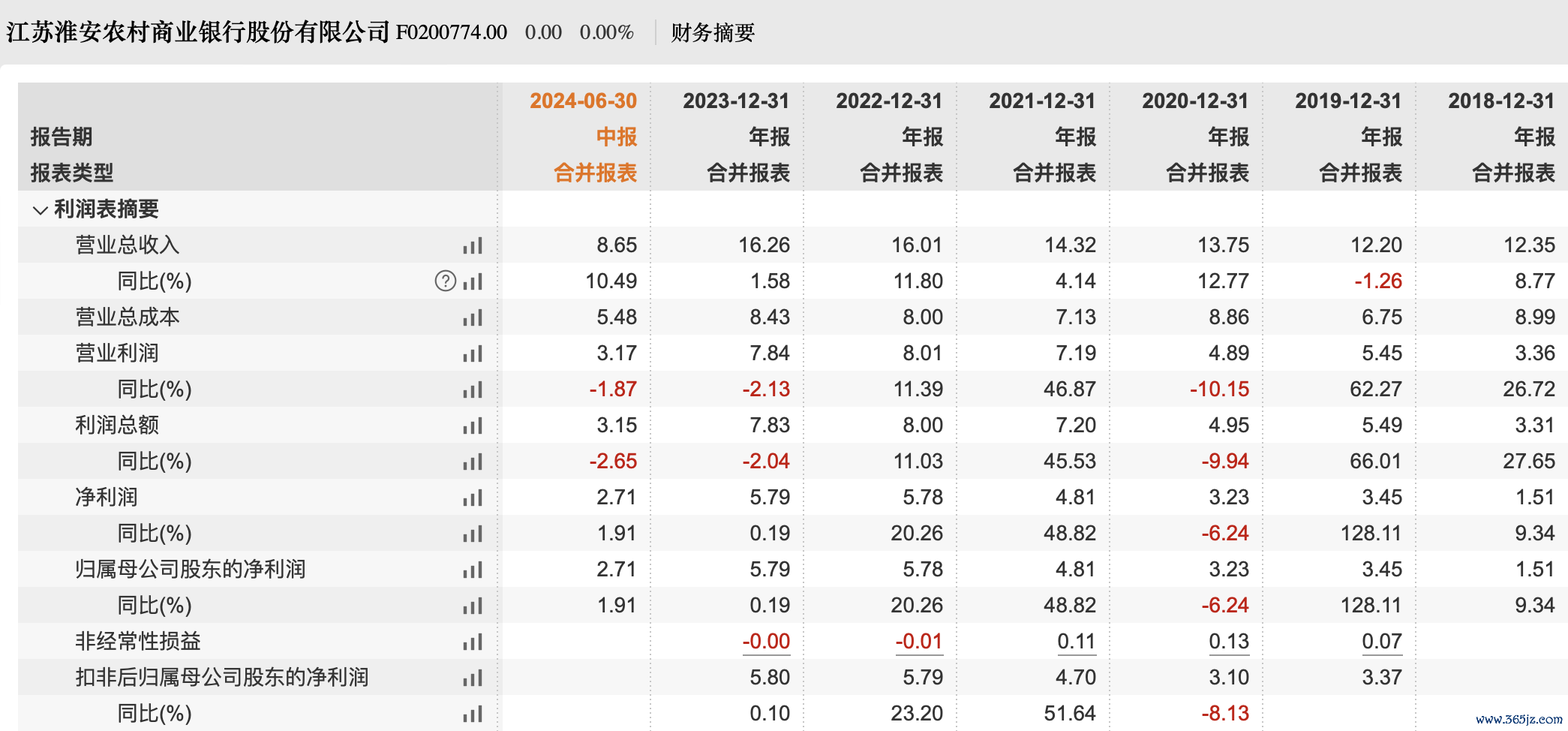
Task: Show chart icon for 归属母公司股东的净利润 row
Action: pos(473,570)
